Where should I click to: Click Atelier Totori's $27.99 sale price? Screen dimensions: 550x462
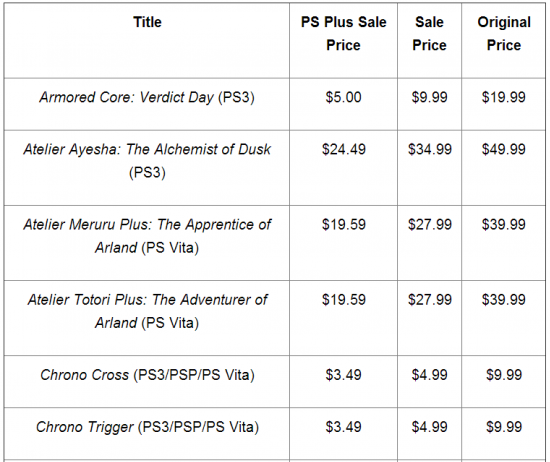pos(430,300)
